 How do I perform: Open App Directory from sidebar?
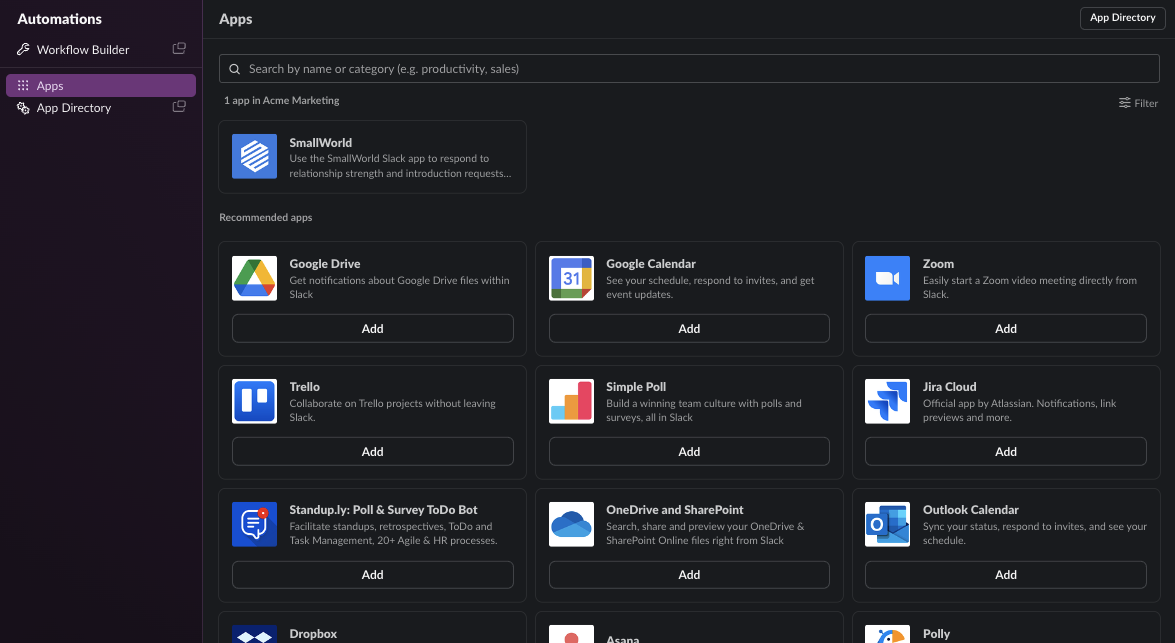pos(74,108)
